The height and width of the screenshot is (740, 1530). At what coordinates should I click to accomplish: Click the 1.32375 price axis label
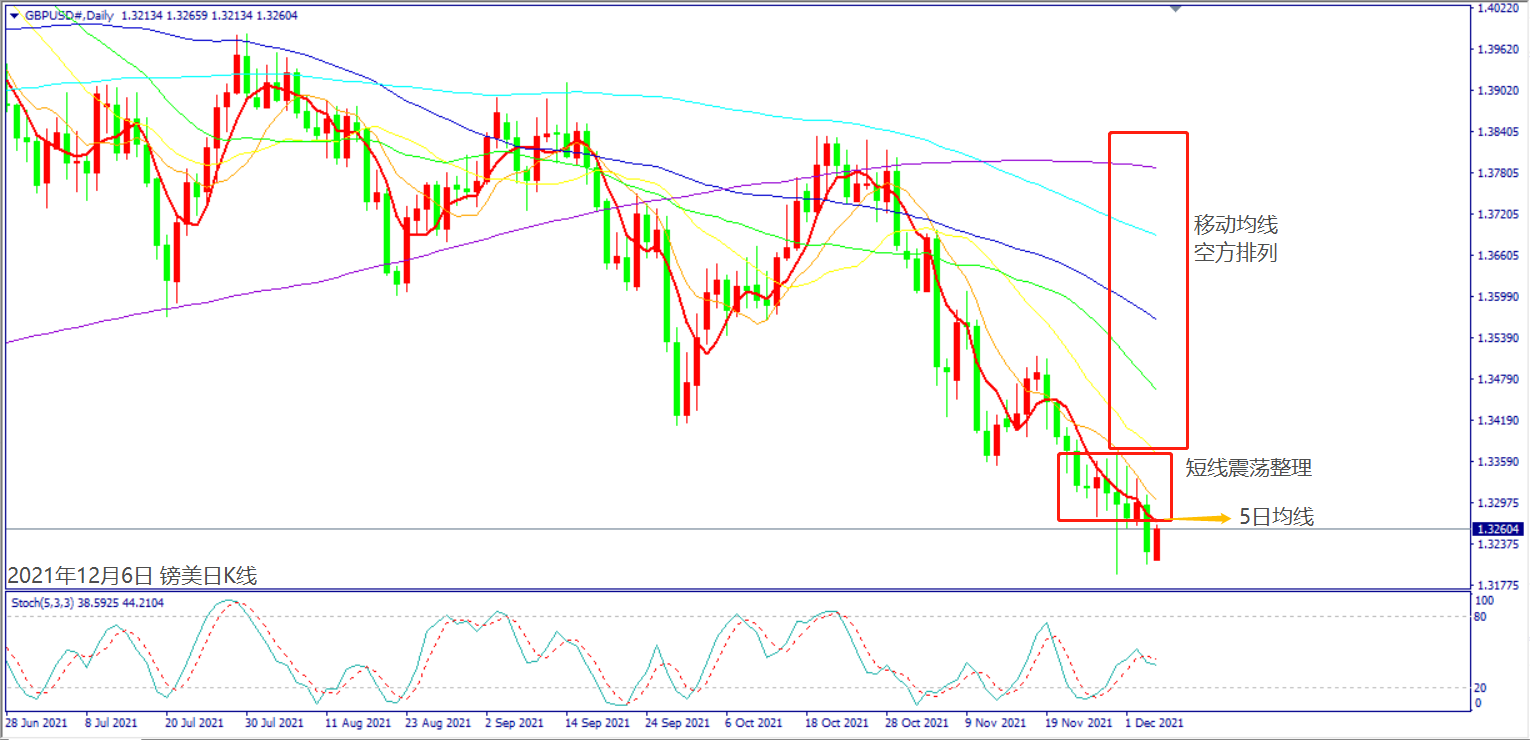pyautogui.click(x=1498, y=545)
